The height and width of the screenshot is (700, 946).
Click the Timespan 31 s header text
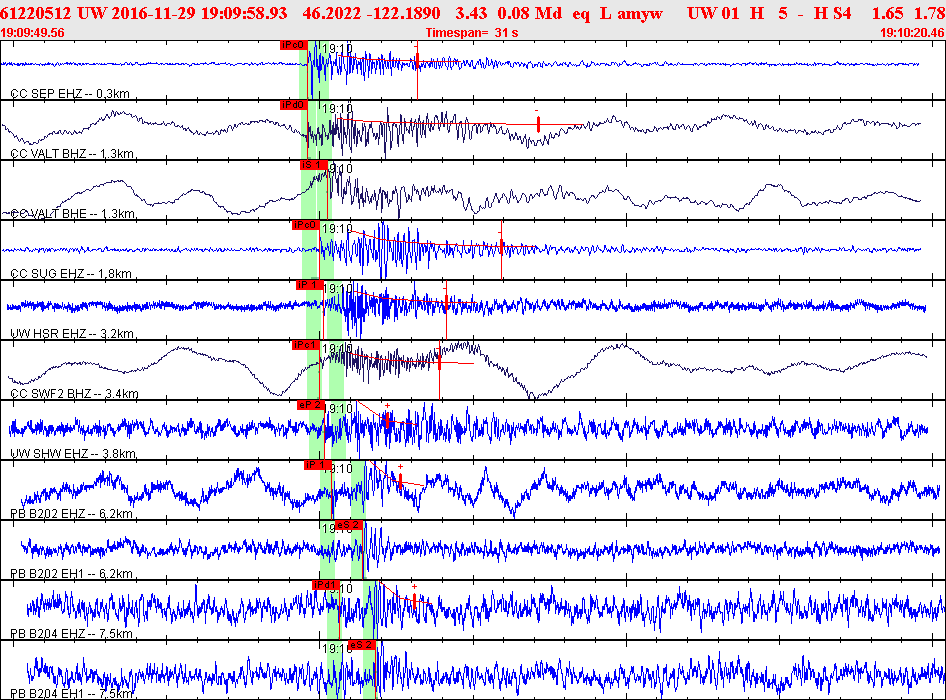pos(472,33)
